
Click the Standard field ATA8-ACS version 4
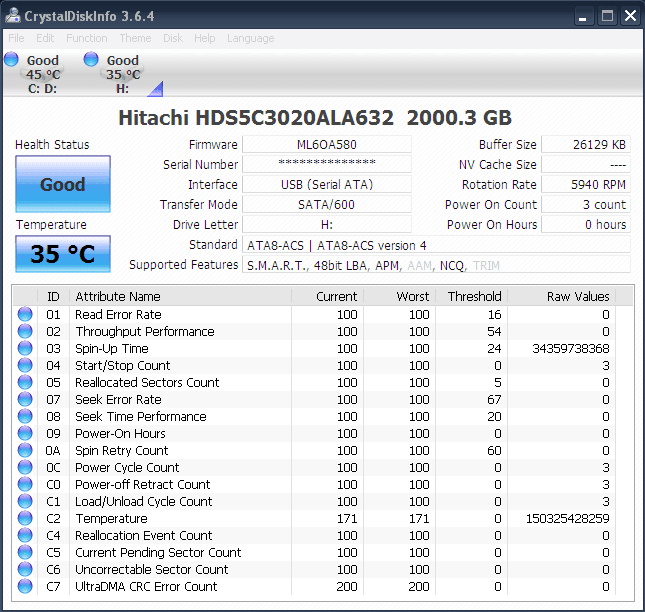pos(436,245)
